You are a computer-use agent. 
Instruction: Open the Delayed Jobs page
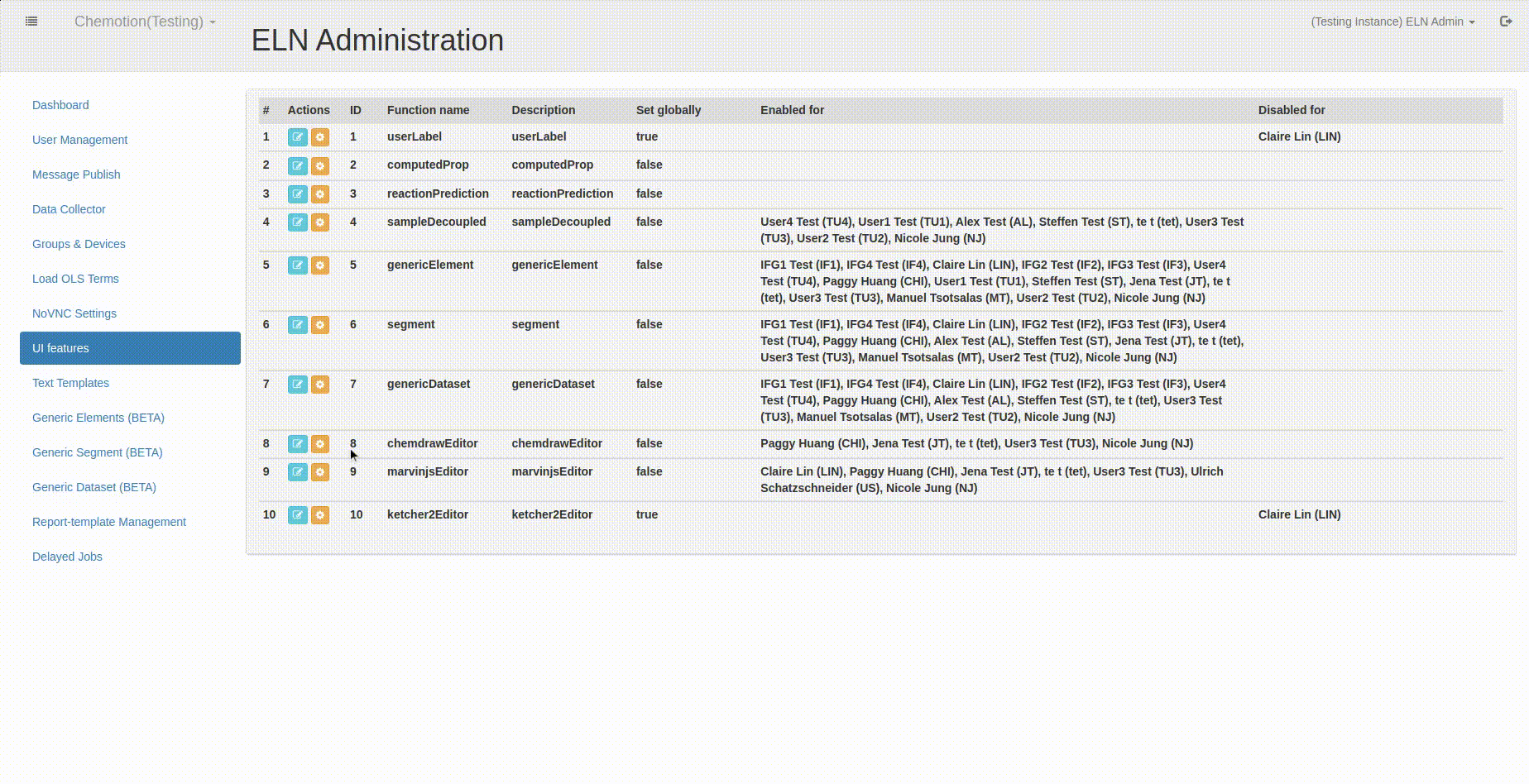(x=67, y=557)
